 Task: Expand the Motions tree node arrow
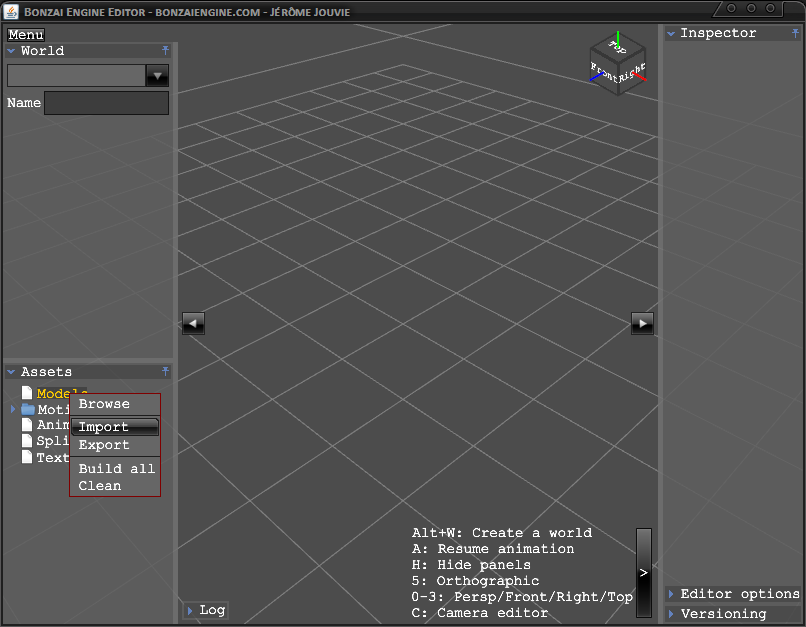[13, 409]
